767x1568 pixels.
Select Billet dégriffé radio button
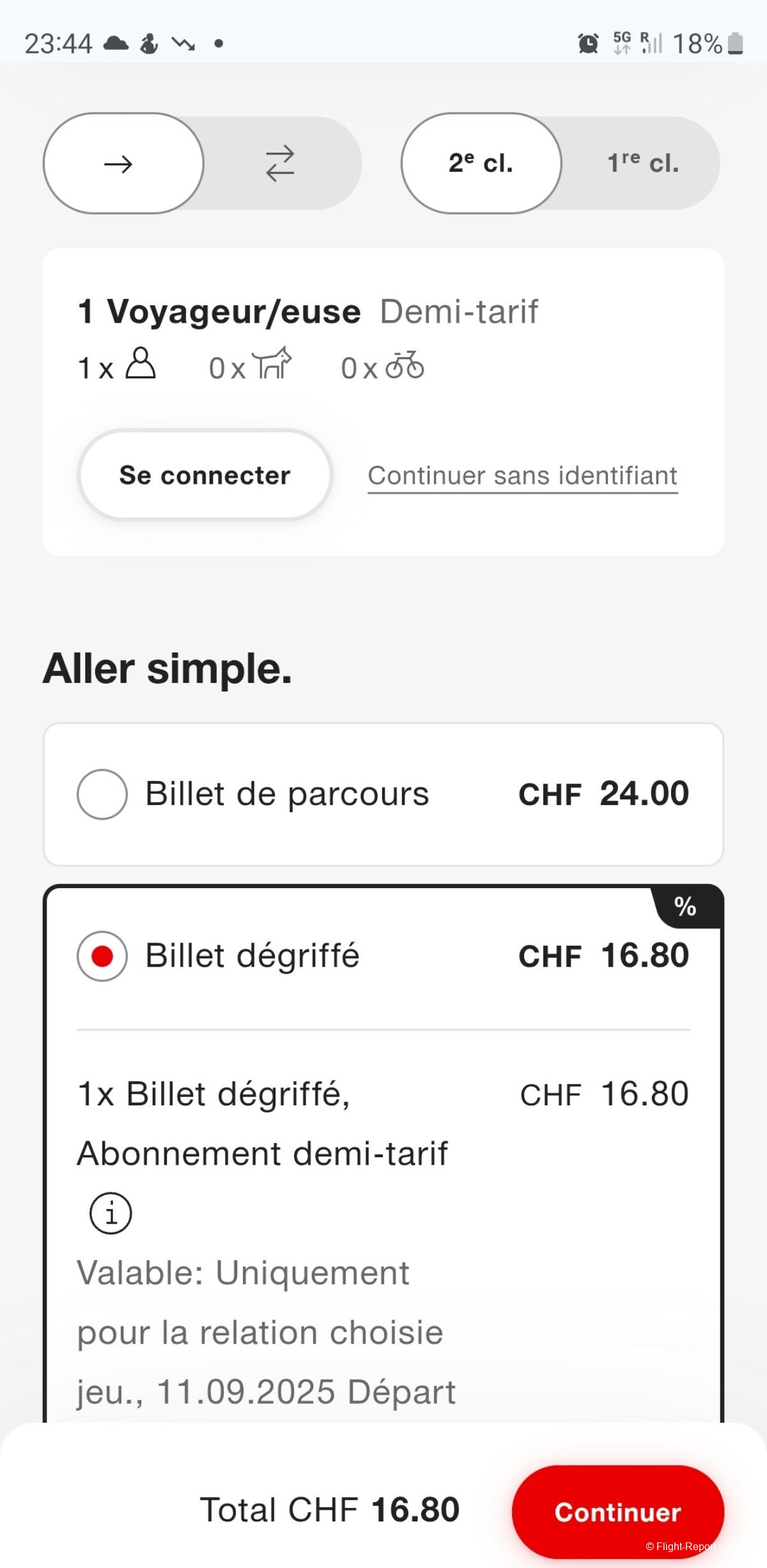point(102,957)
